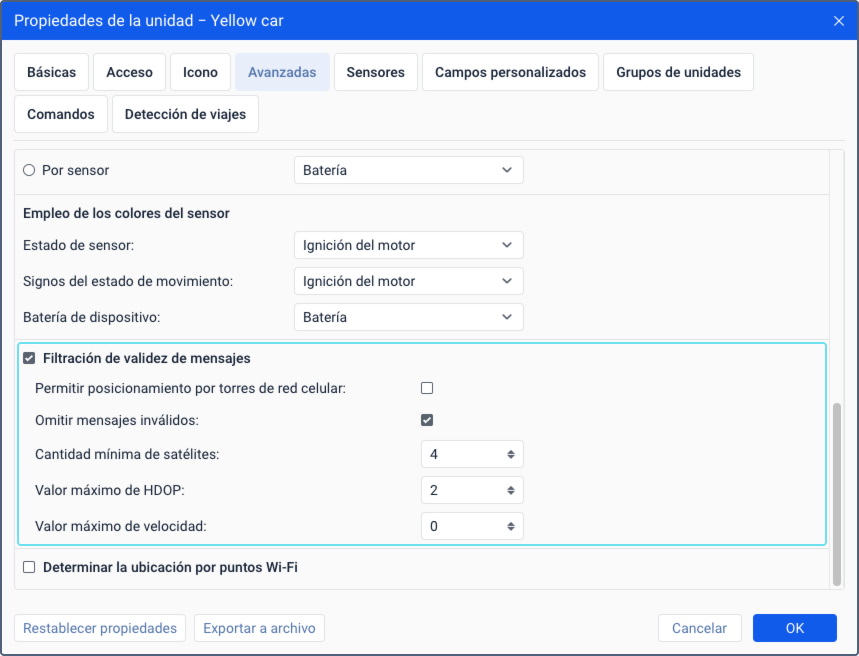Image resolution: width=859 pixels, height=656 pixels.
Task: Expand the Batería de dispositivo dropdown
Action: click(409, 317)
